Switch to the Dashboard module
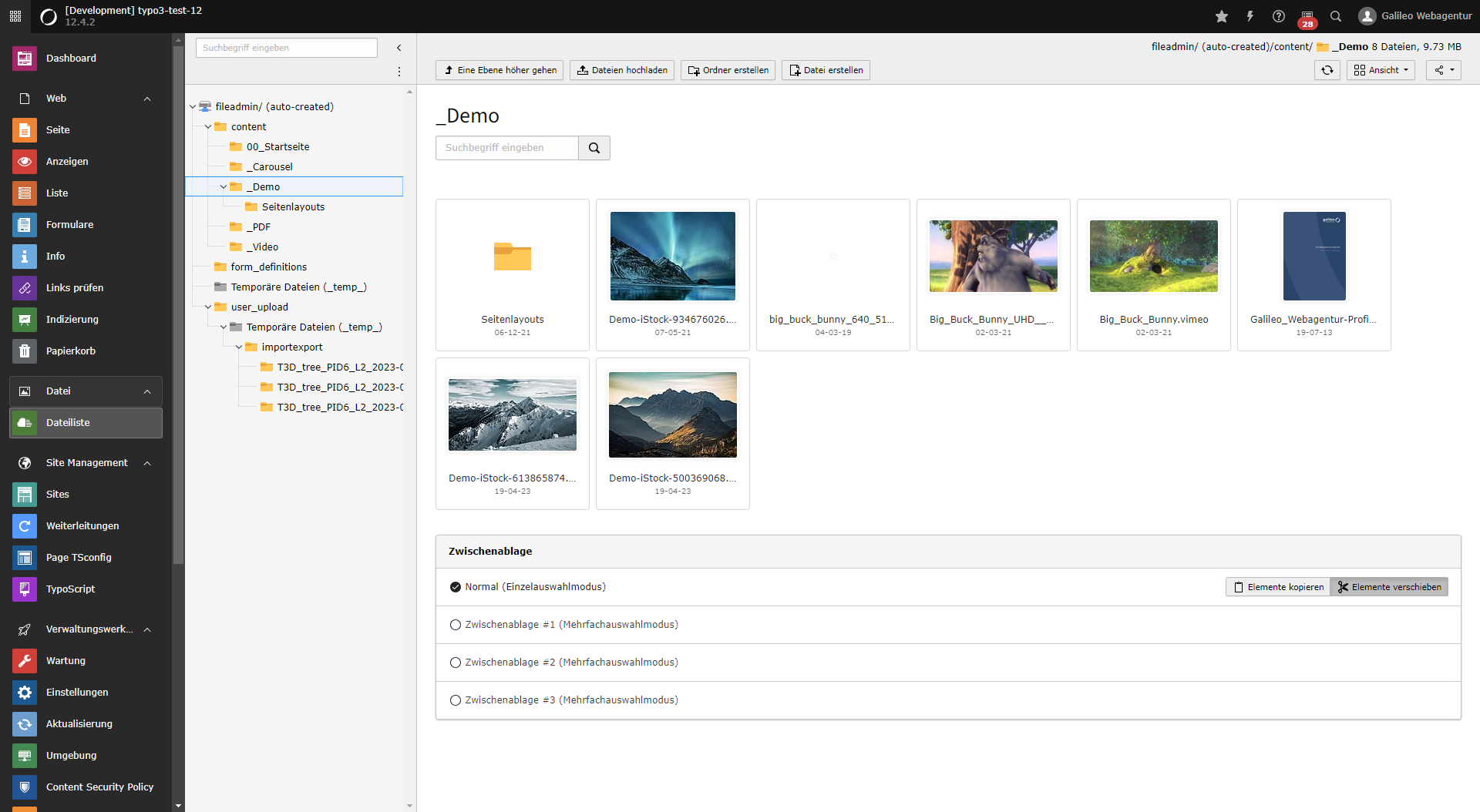The image size is (1480, 812). pos(71,58)
